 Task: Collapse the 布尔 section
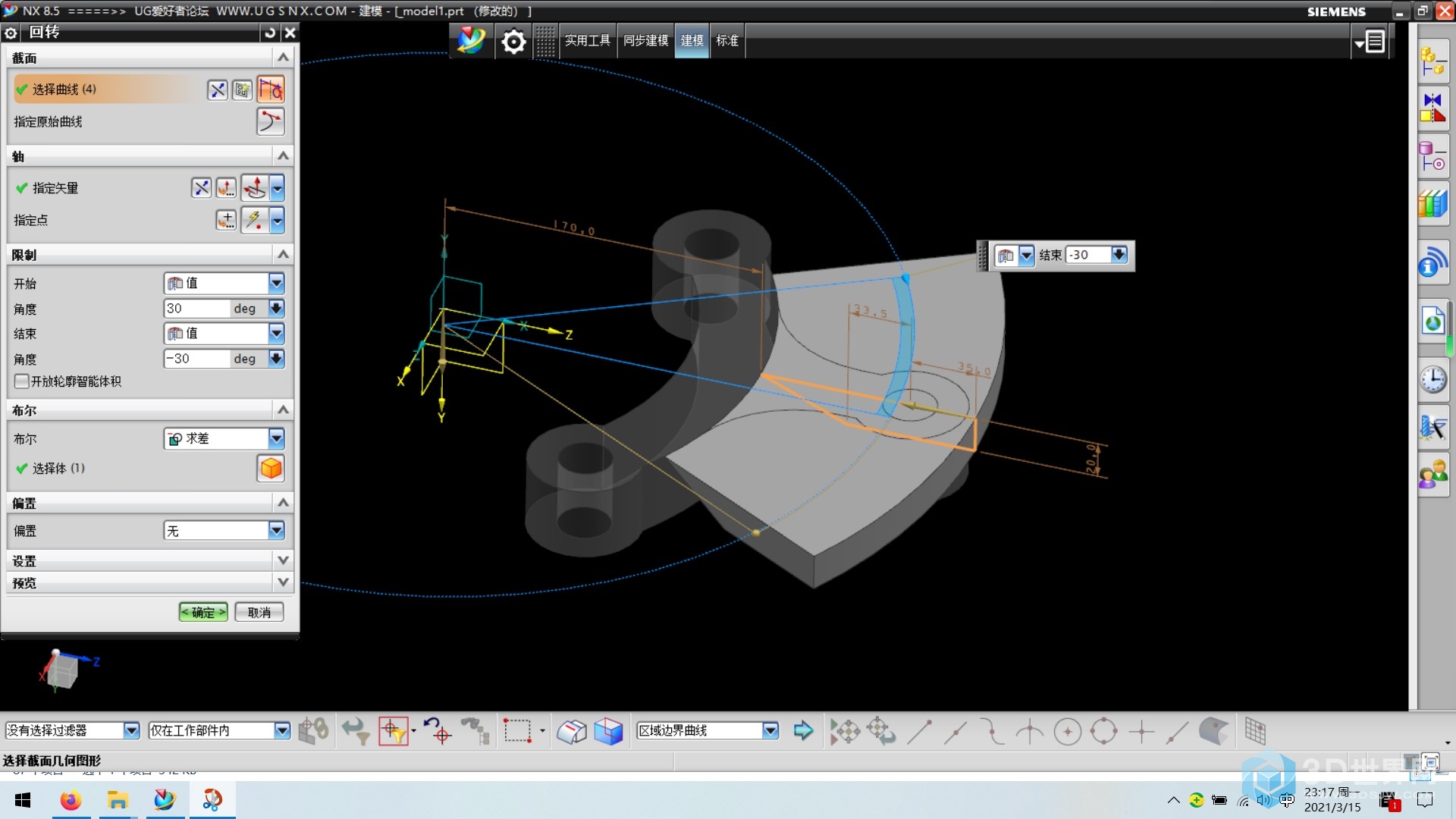(x=283, y=410)
